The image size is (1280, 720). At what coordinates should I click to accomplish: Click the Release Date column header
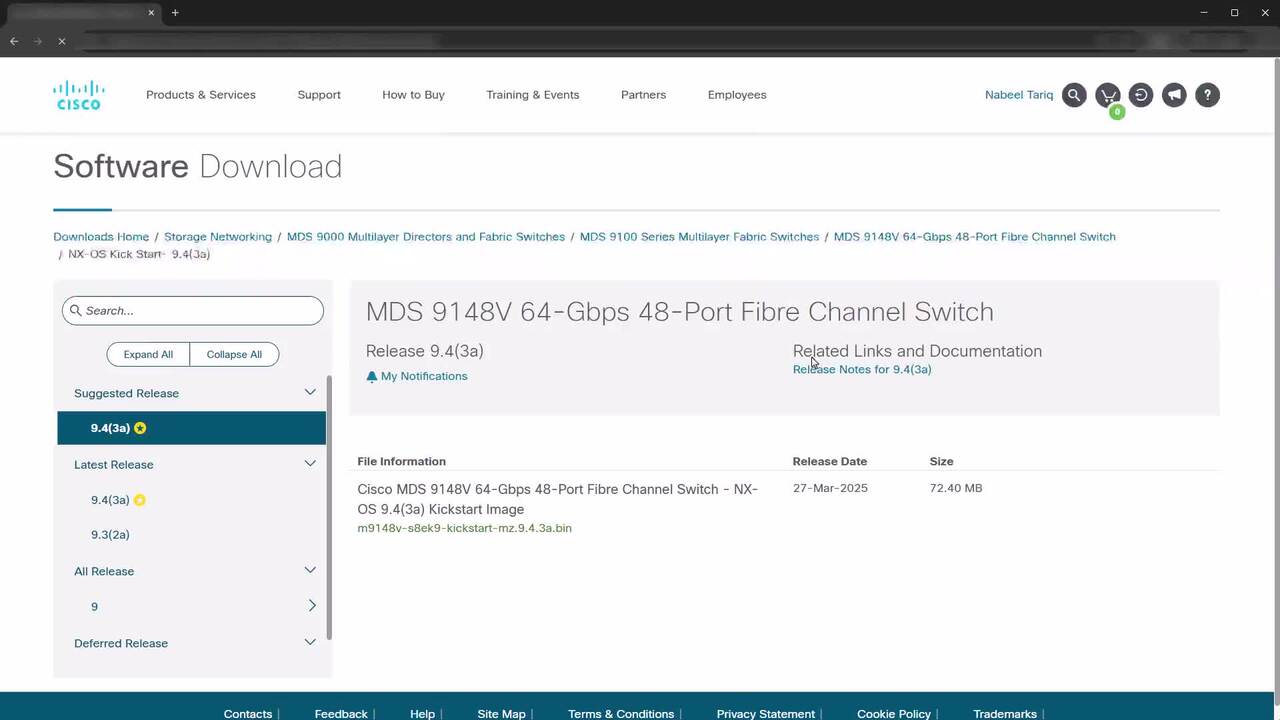click(830, 462)
